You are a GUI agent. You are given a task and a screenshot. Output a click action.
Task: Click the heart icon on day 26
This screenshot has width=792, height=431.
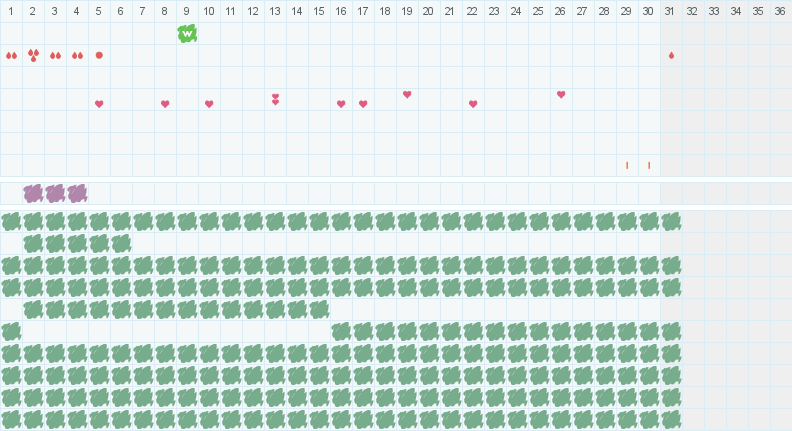tap(561, 95)
